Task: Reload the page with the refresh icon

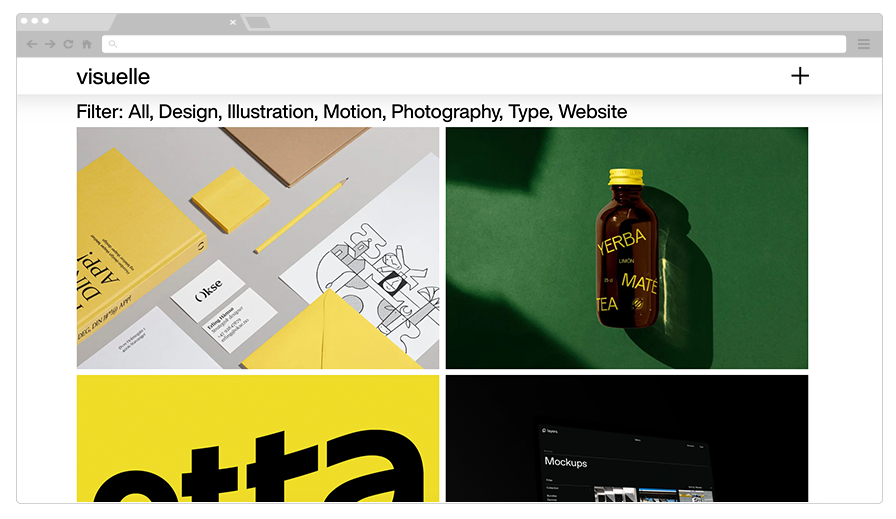Action: 69,44
